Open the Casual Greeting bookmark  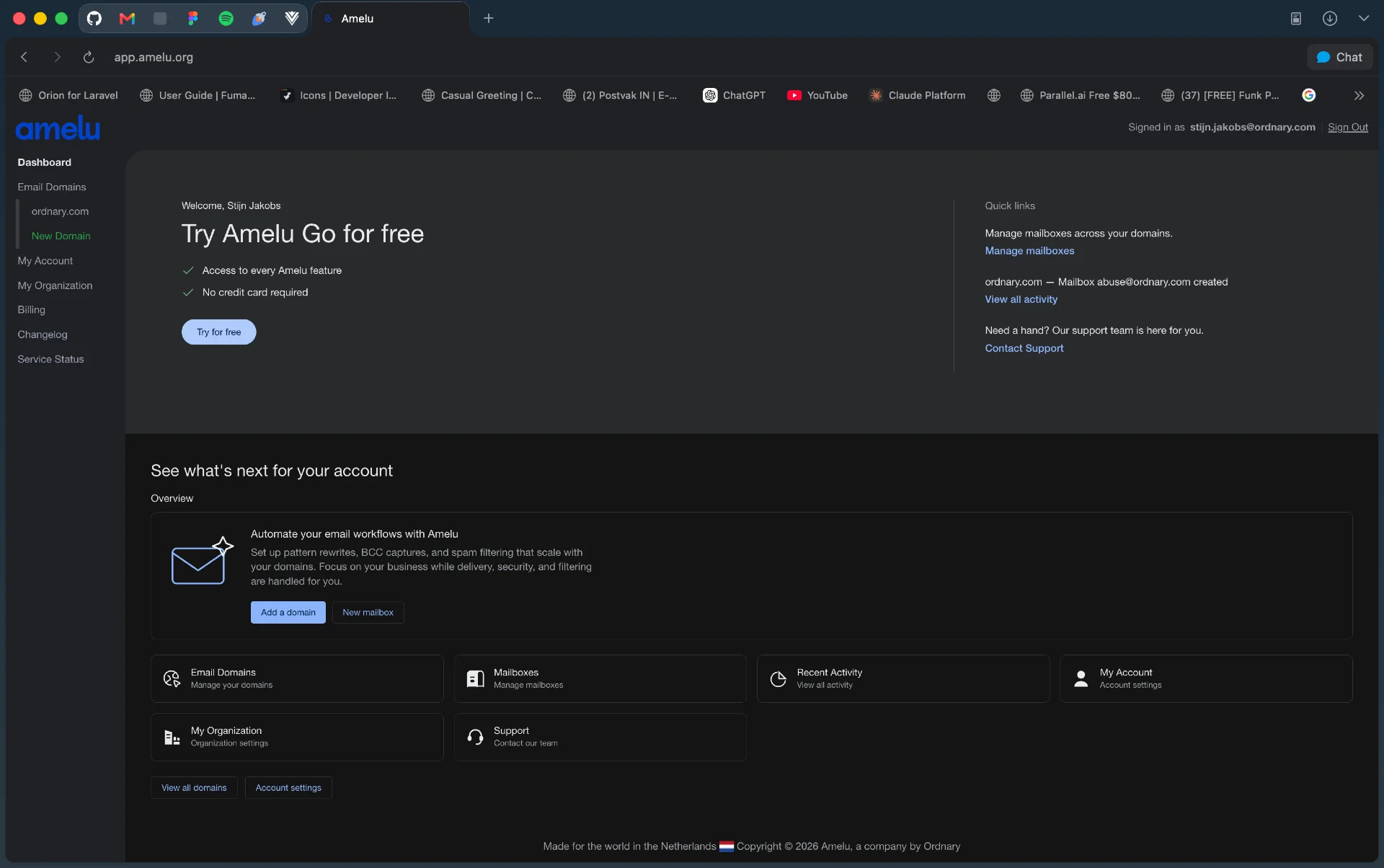482,95
